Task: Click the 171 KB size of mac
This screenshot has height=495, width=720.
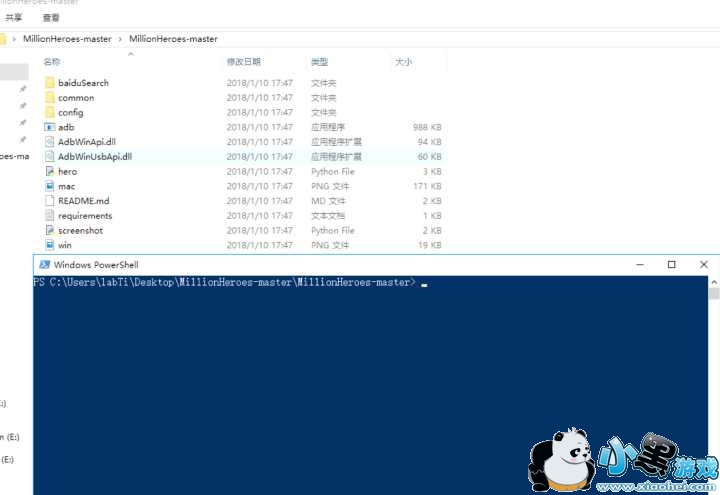Action: pos(427,186)
